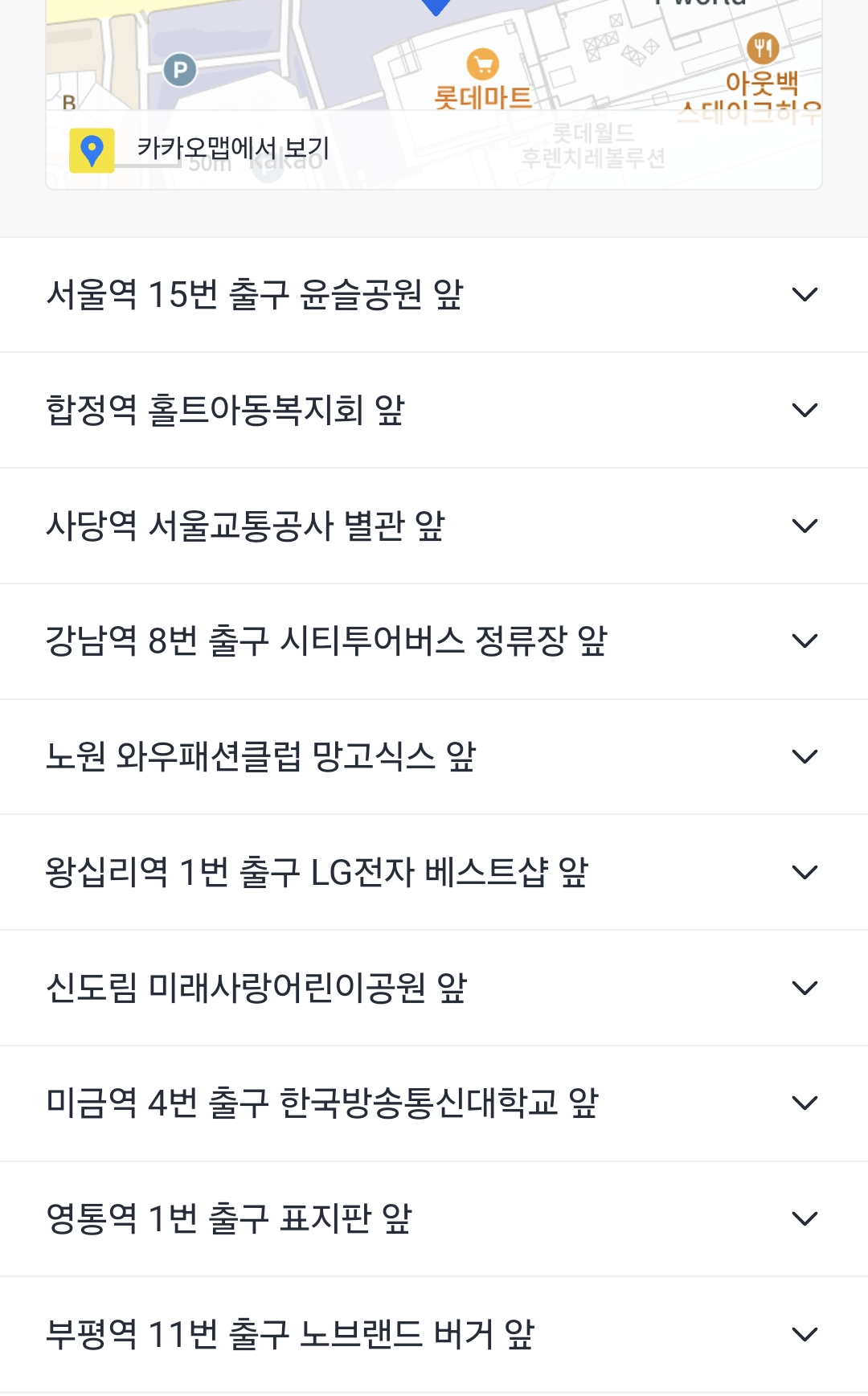Image resolution: width=868 pixels, height=1396 pixels.
Task: Click the 롯데마트 label on the map
Action: pyautogui.click(x=483, y=98)
